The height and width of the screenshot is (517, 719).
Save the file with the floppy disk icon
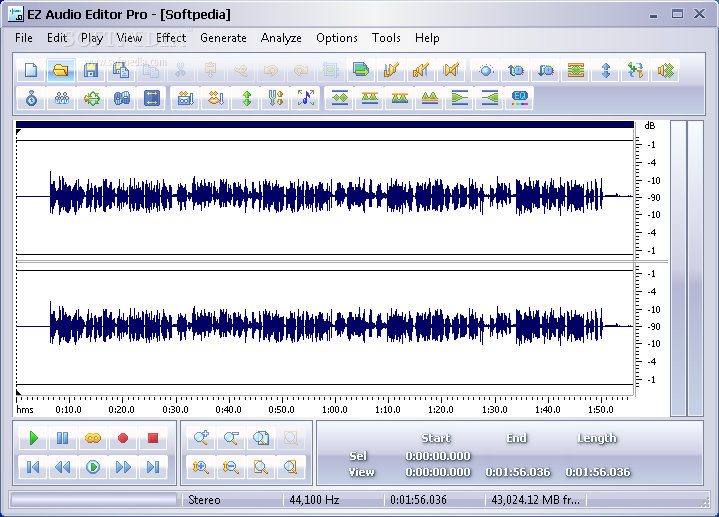(90, 70)
